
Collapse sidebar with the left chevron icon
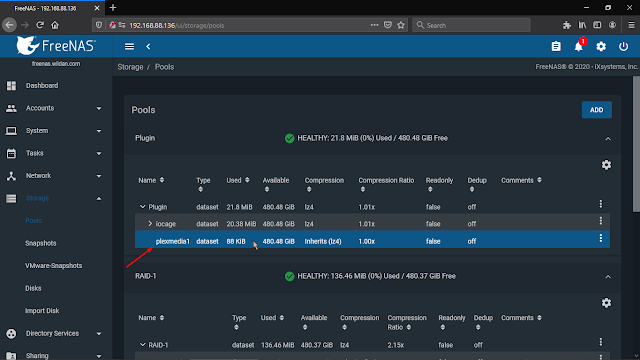click(x=148, y=47)
